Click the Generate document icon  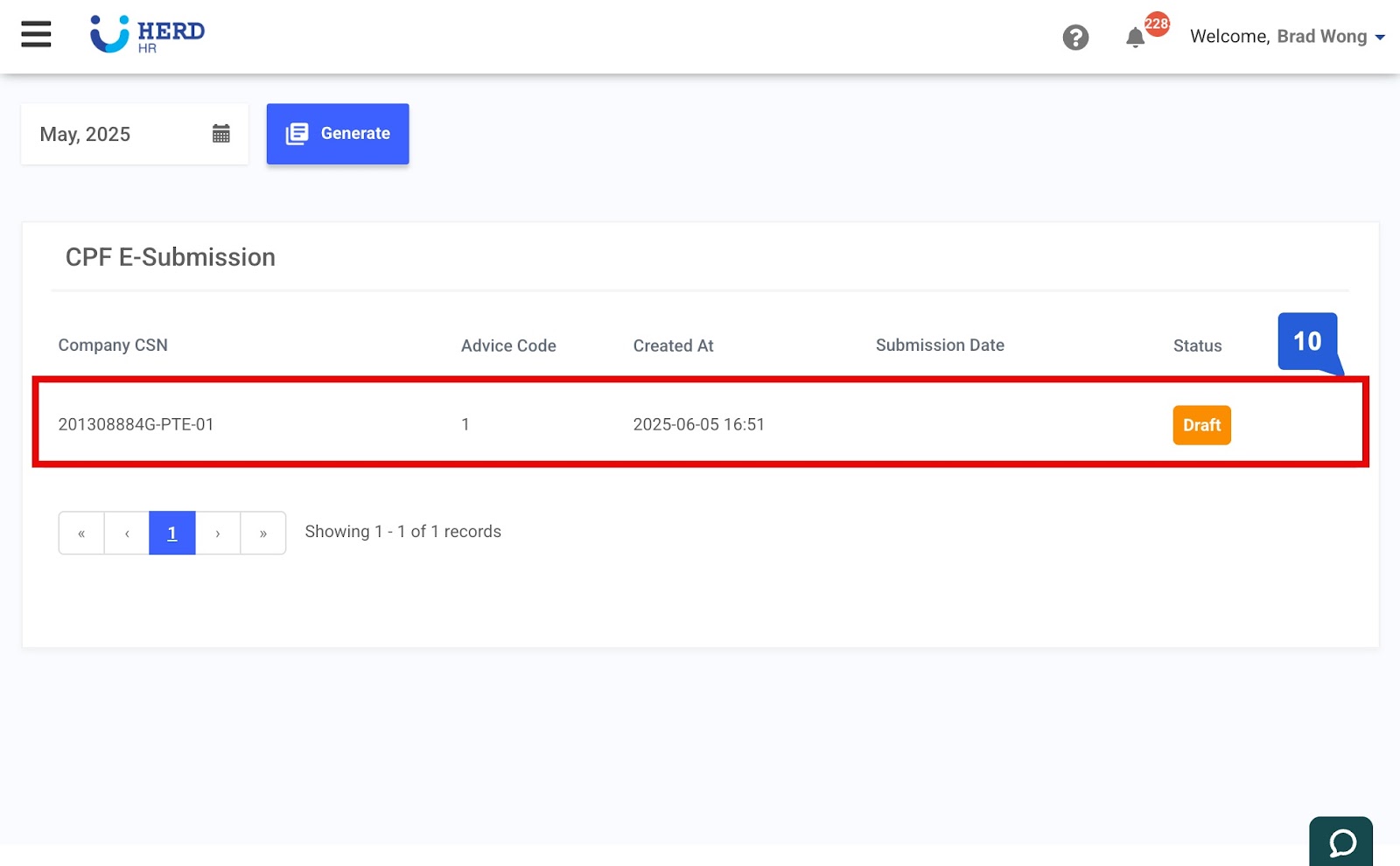[x=297, y=133]
